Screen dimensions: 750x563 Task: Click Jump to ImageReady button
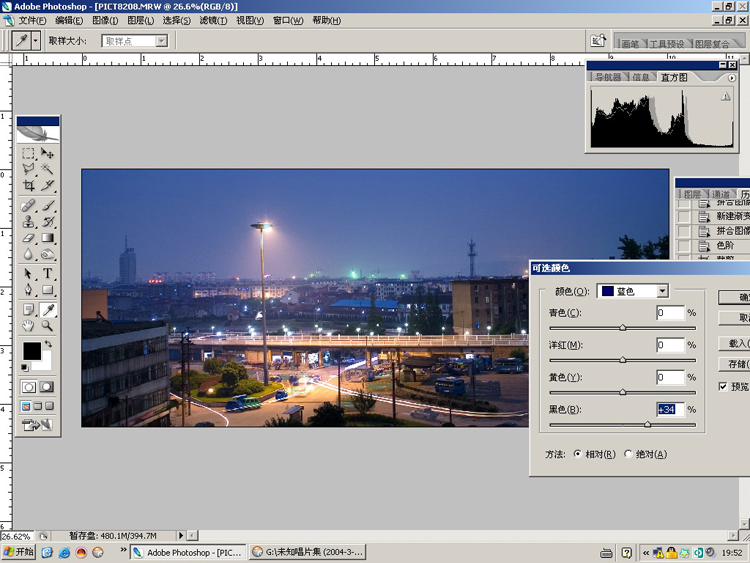pos(37,425)
